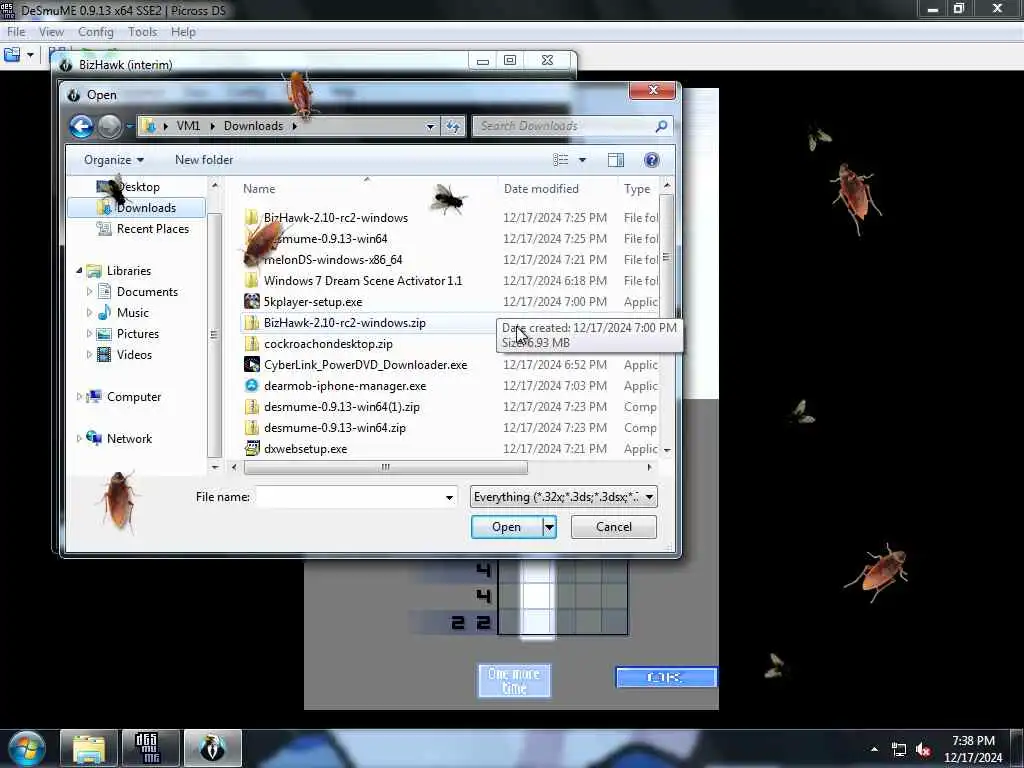Expand the Videos library node
This screenshot has height=768, width=1024.
89,355
